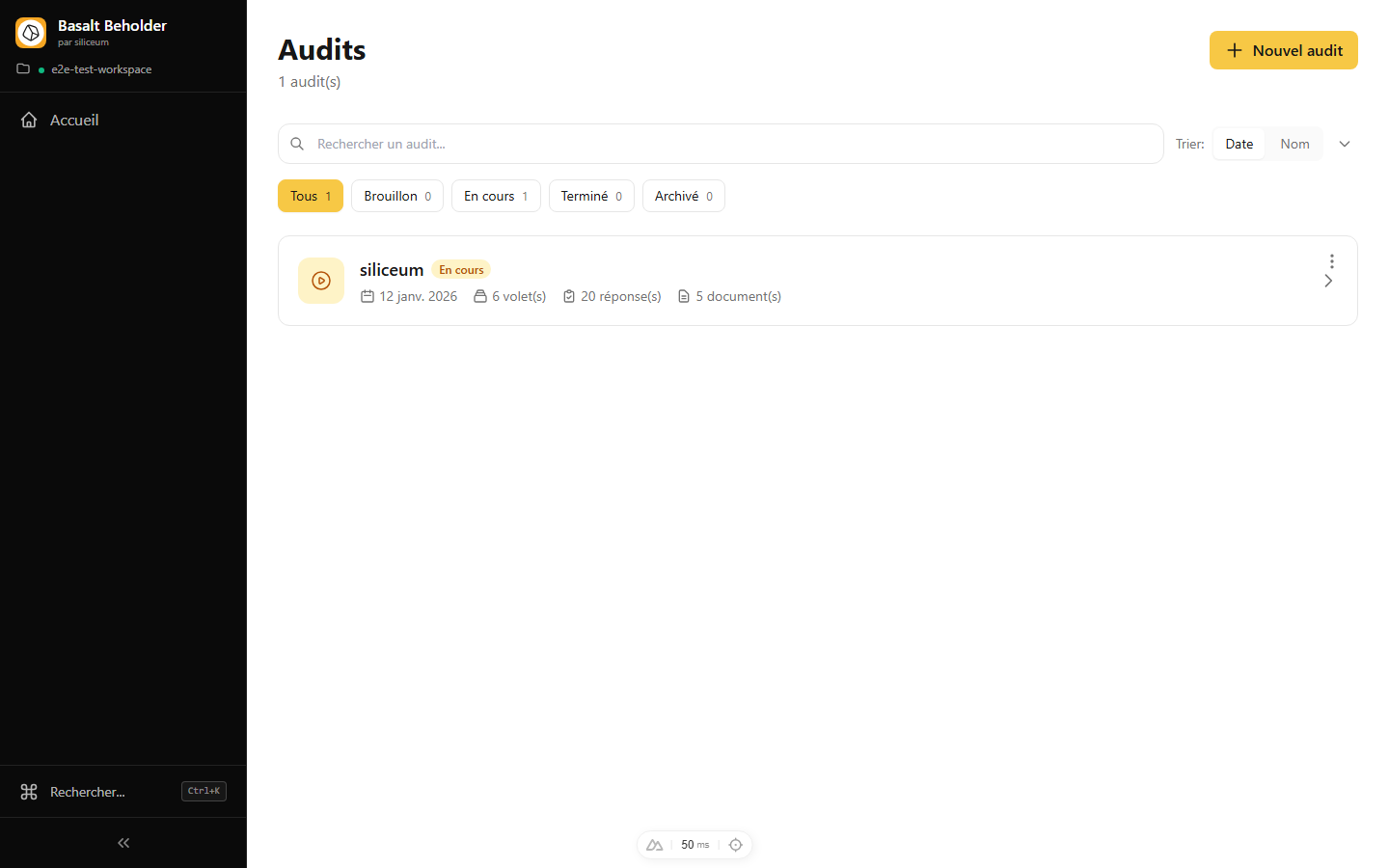
Task: Select the En cours filter tab
Action: click(496, 196)
